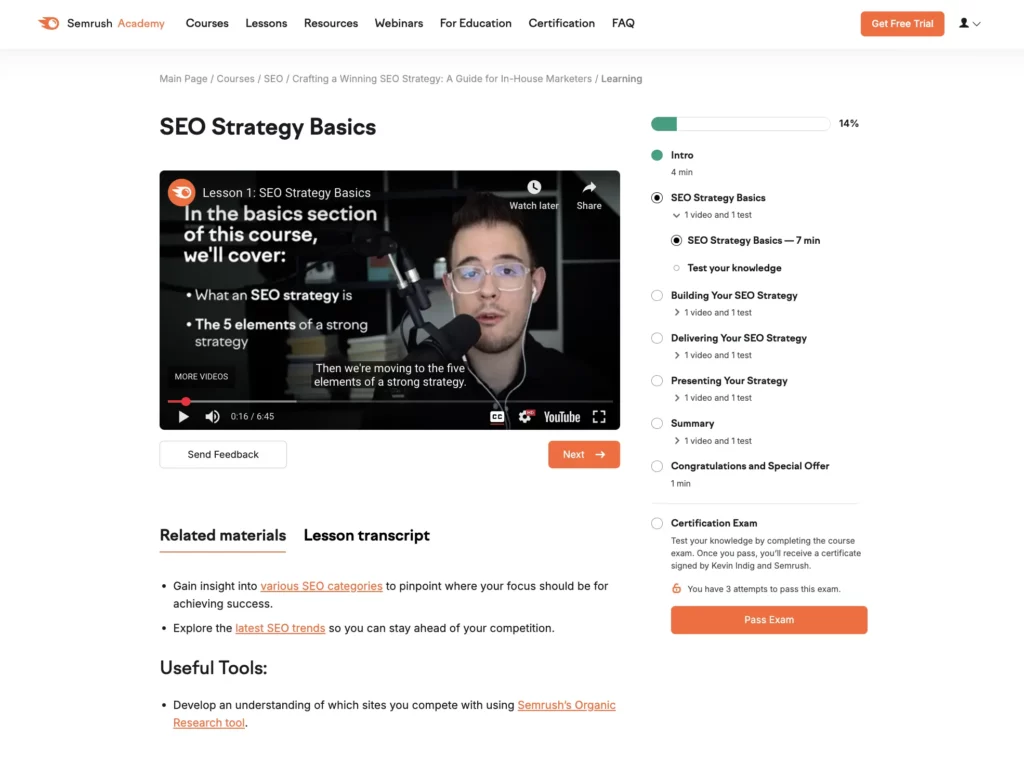Enter fullscreen mode on the video
Screen dimensions: 1024x763
tap(598, 416)
